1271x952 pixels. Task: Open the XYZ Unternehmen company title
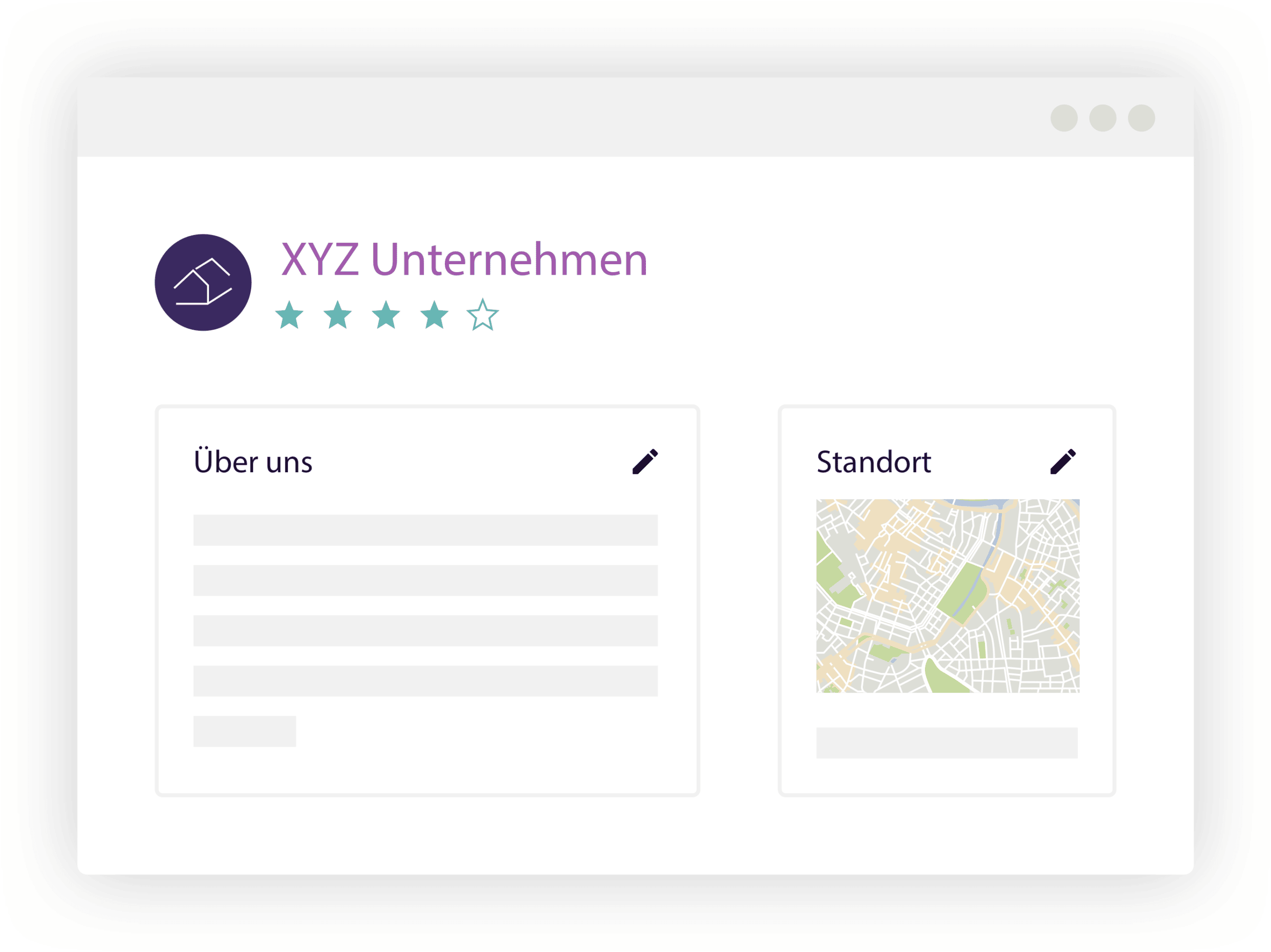coord(464,259)
